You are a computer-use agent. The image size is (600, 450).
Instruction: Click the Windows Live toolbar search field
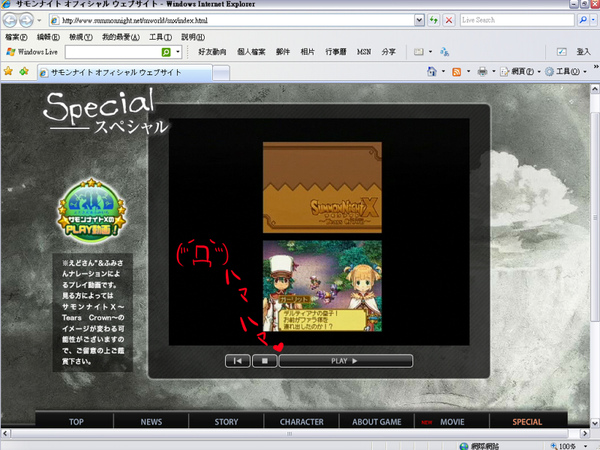[113, 52]
